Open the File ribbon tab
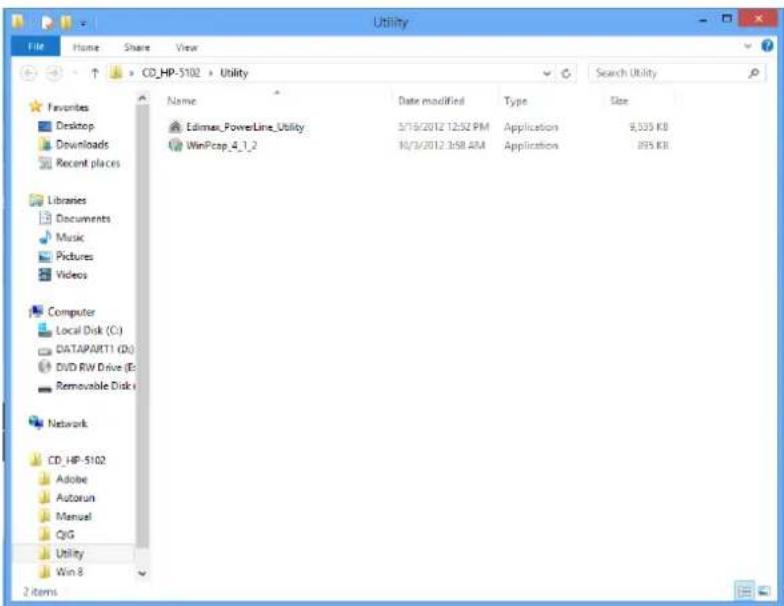784x606 pixels. click(36, 46)
